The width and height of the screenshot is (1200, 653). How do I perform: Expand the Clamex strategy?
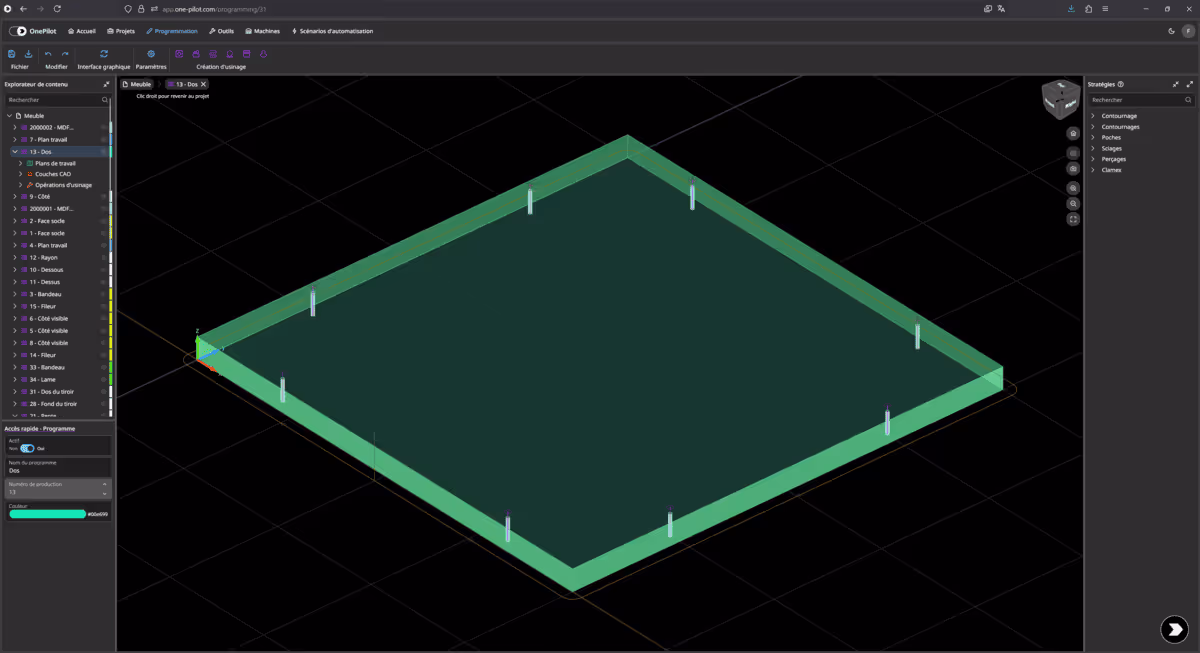click(x=1093, y=170)
